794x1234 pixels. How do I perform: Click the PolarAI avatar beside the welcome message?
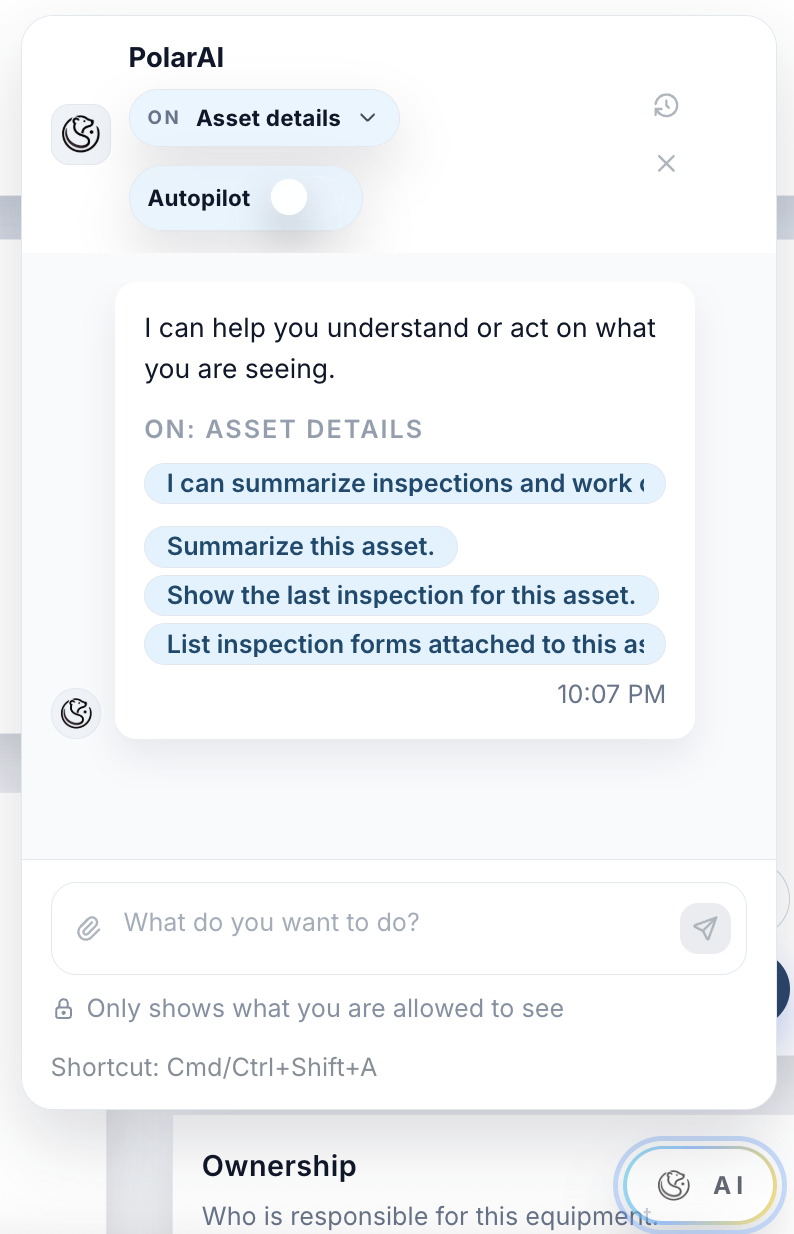(76, 713)
